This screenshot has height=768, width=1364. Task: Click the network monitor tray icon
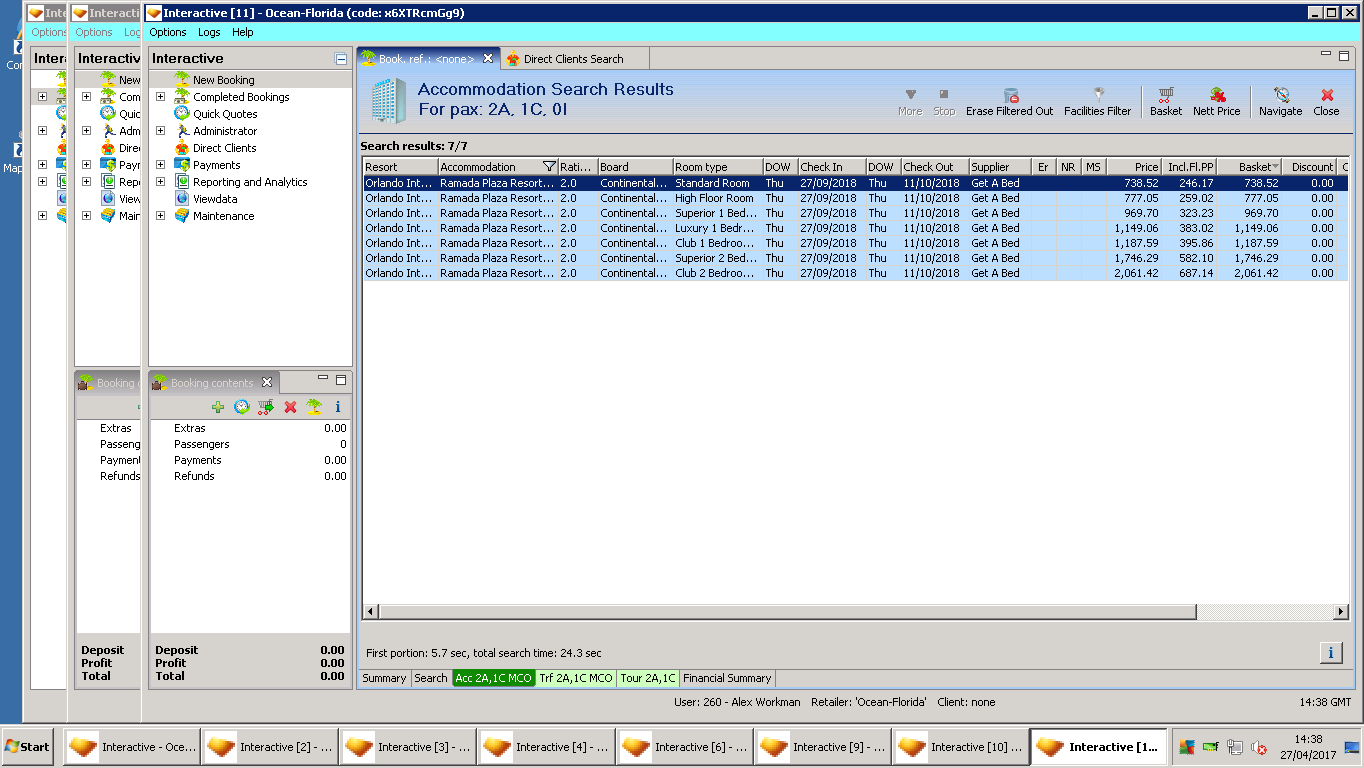pos(1235,747)
